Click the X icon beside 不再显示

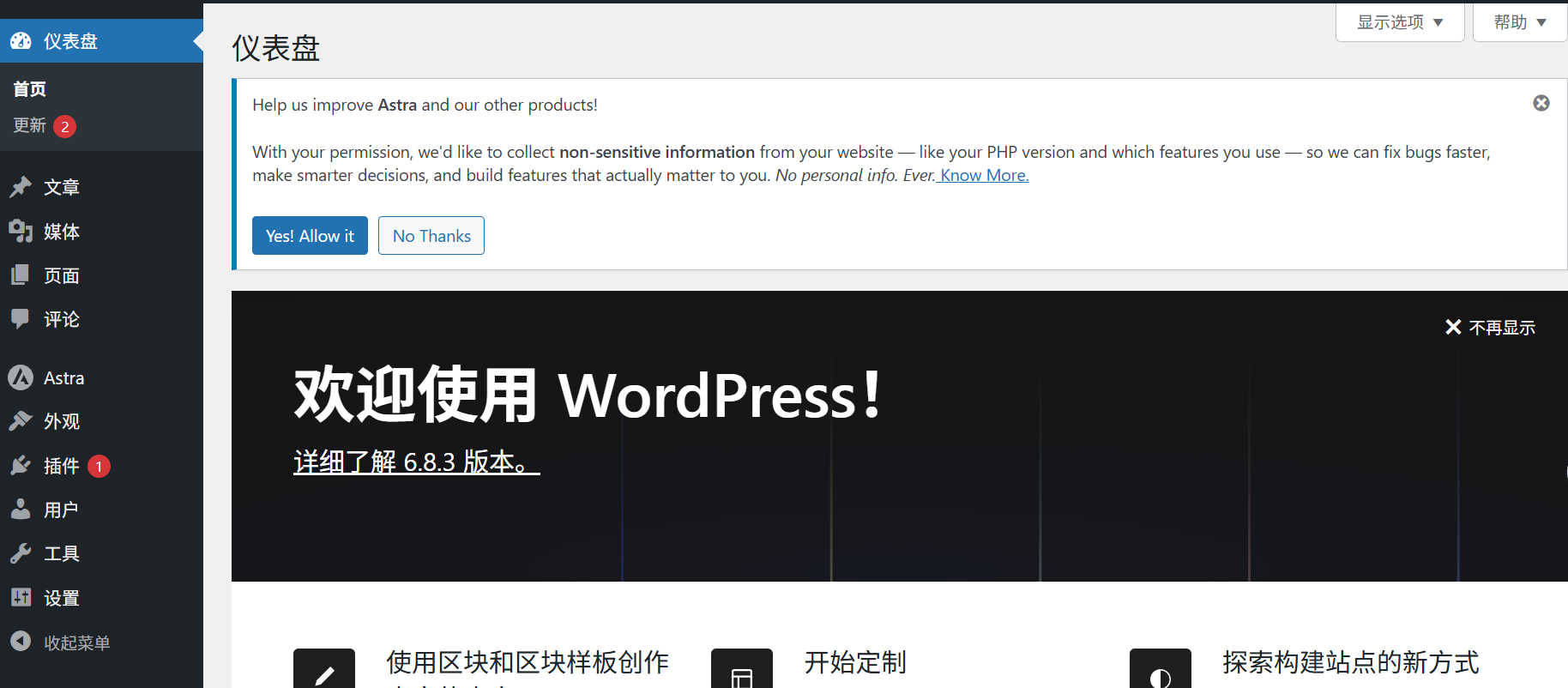(x=1453, y=327)
